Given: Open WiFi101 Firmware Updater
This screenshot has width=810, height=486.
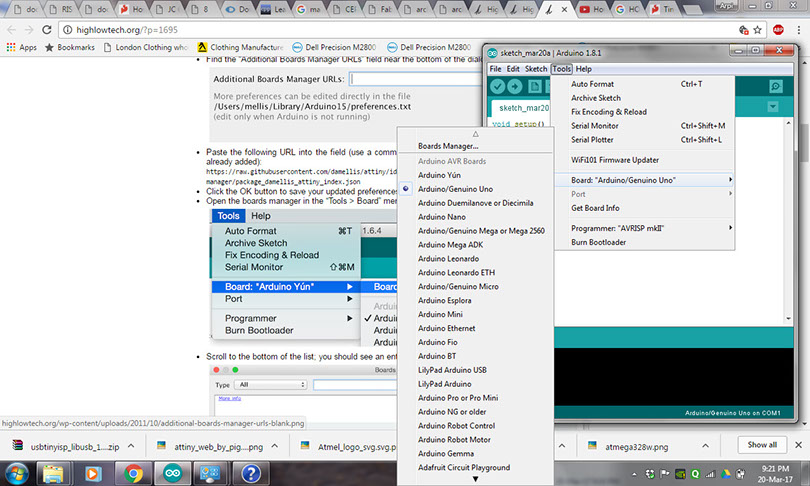Looking at the screenshot, I should coord(644,160).
